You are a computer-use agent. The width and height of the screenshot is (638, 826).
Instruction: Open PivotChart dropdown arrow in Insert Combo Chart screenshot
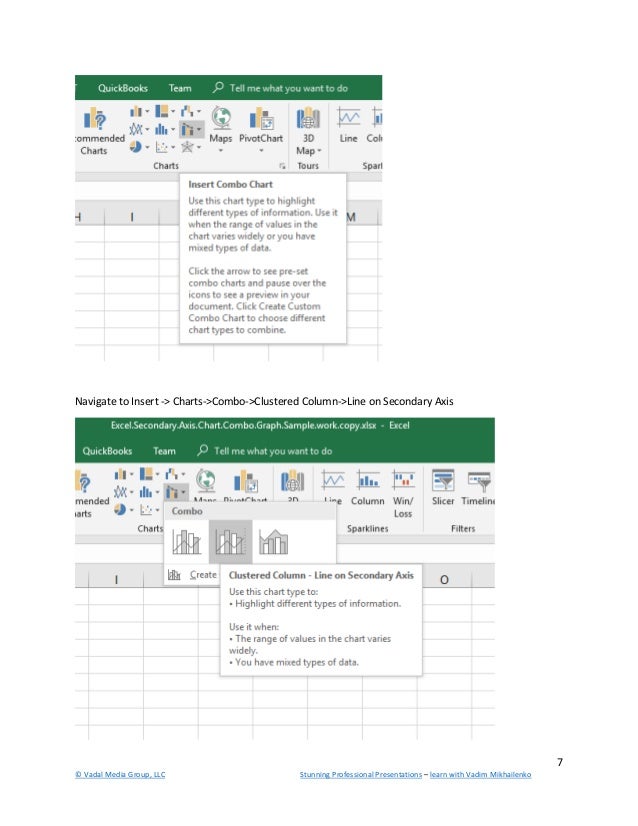[x=261, y=151]
